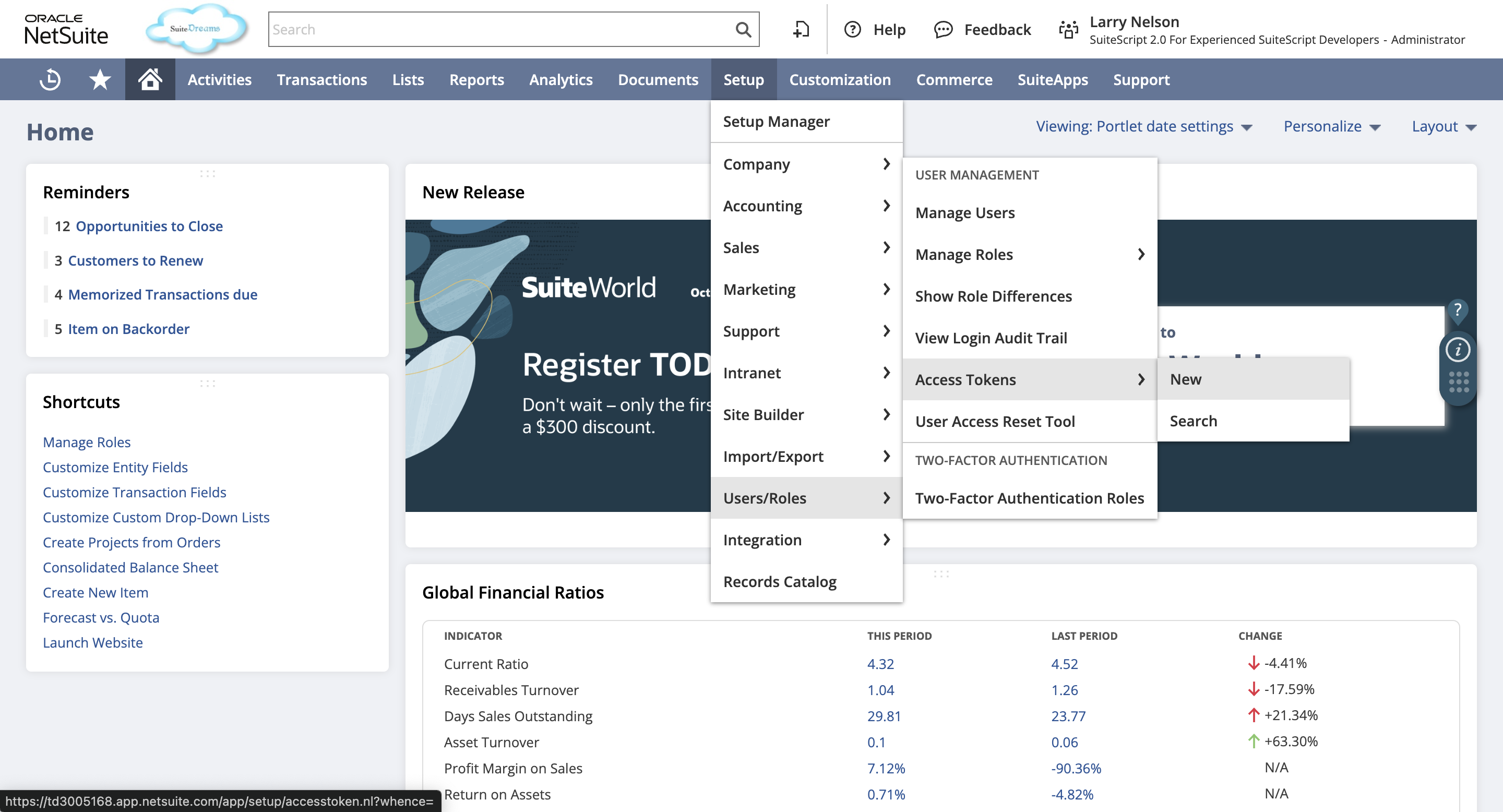Choose User Access Reset Tool menu item

click(994, 421)
